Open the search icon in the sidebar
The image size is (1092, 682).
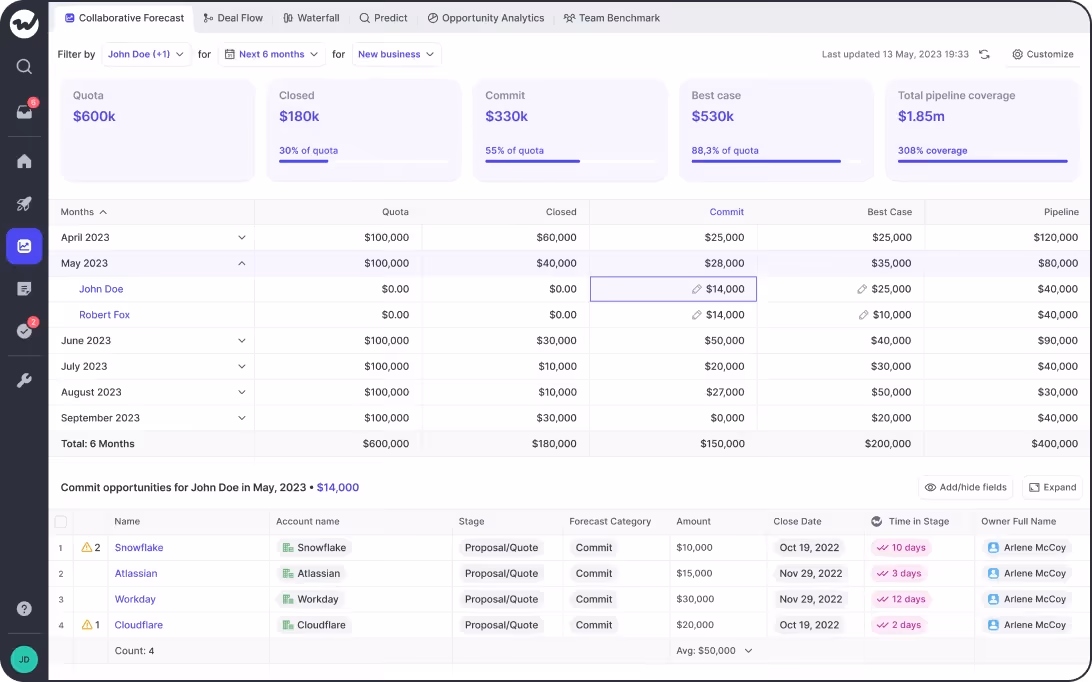click(x=24, y=67)
